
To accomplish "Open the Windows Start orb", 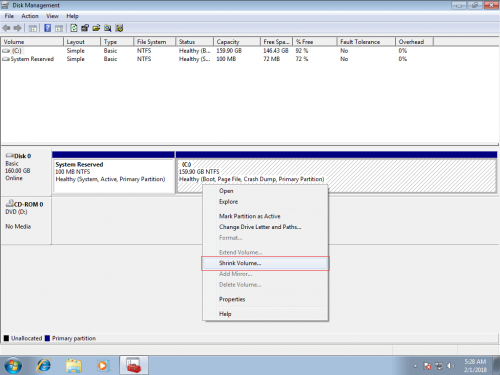I will click(x=13, y=366).
